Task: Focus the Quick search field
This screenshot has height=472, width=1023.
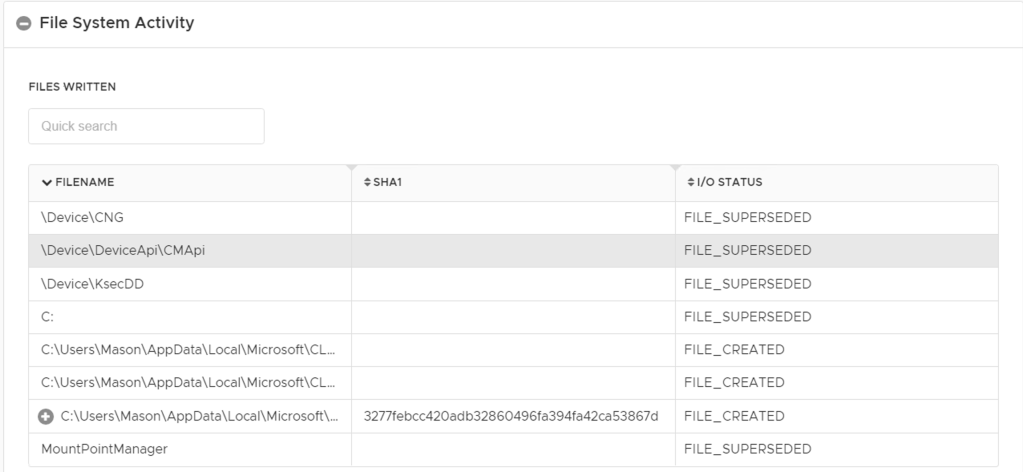Action: [146, 126]
